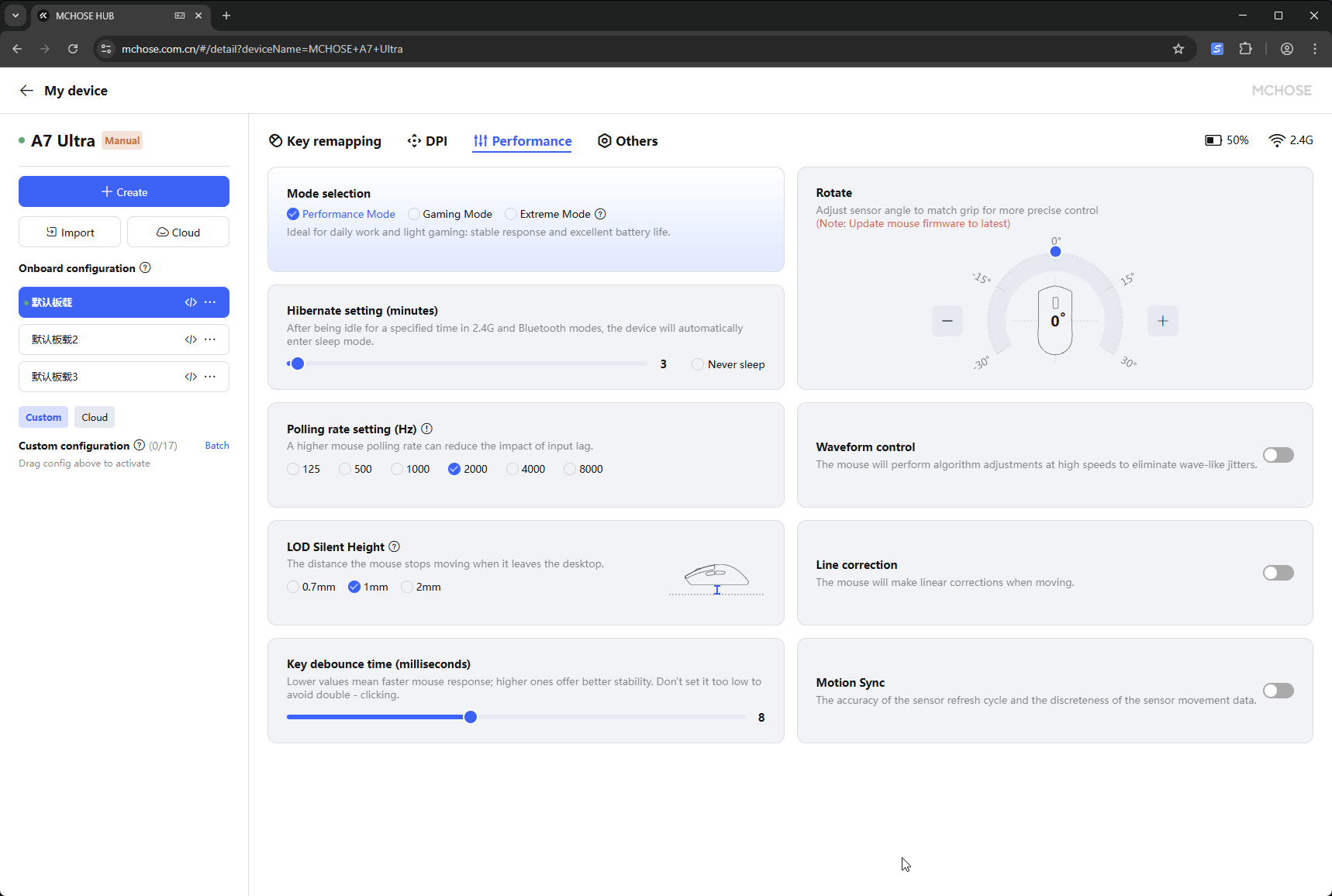Click the code icon on 默认板载2
1332x896 pixels.
pos(191,339)
